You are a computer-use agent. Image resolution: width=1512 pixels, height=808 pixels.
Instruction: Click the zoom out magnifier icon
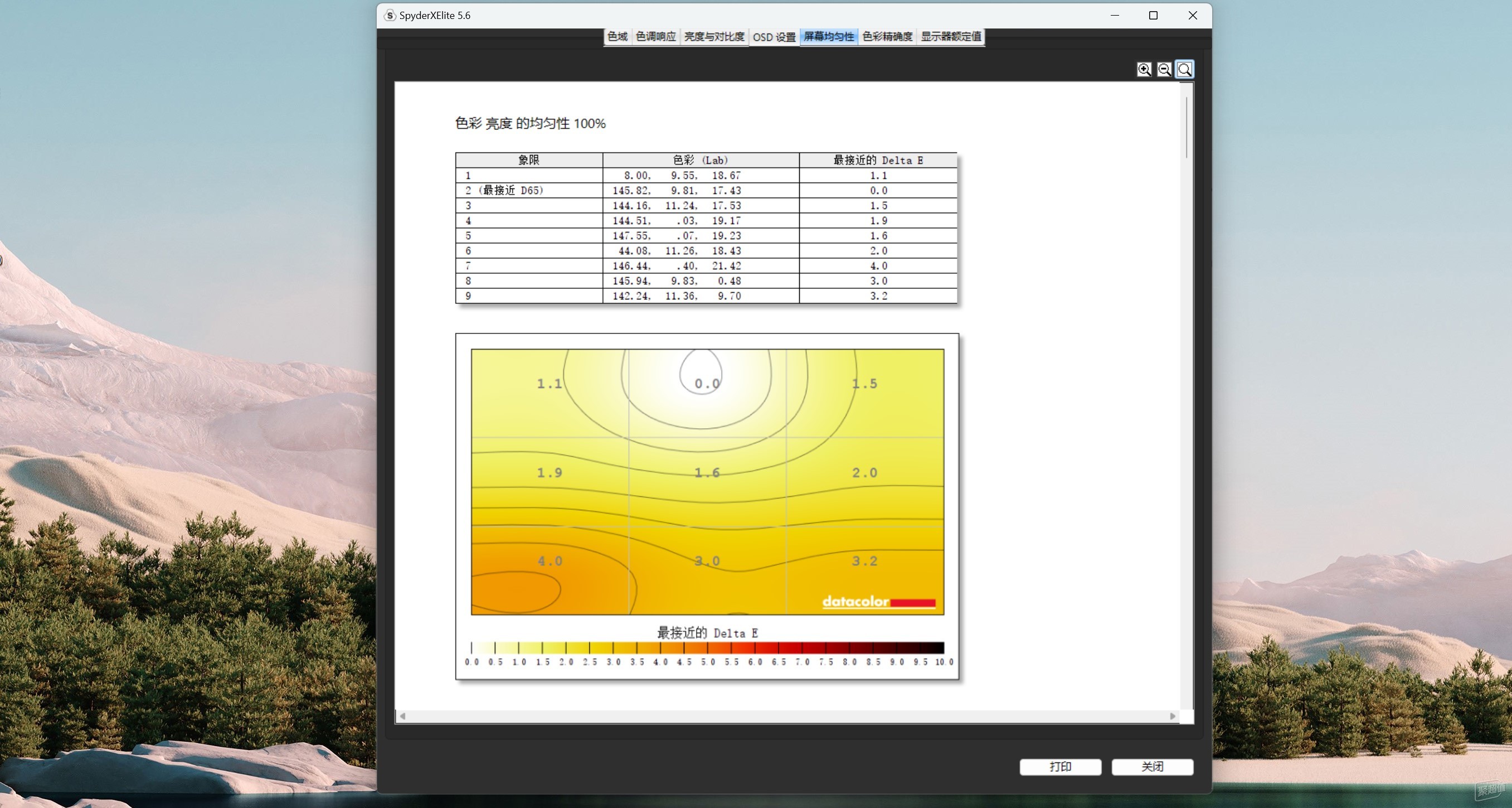1164,69
